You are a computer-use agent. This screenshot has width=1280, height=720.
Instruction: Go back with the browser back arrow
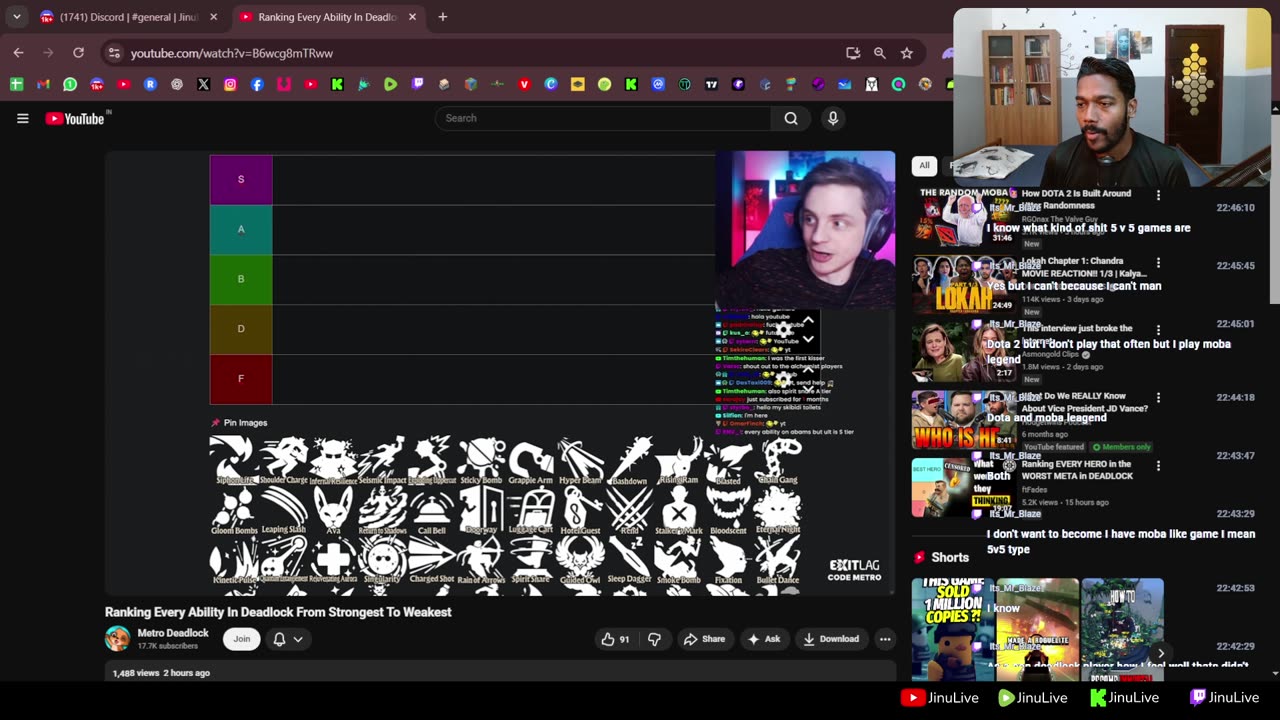pos(18,53)
